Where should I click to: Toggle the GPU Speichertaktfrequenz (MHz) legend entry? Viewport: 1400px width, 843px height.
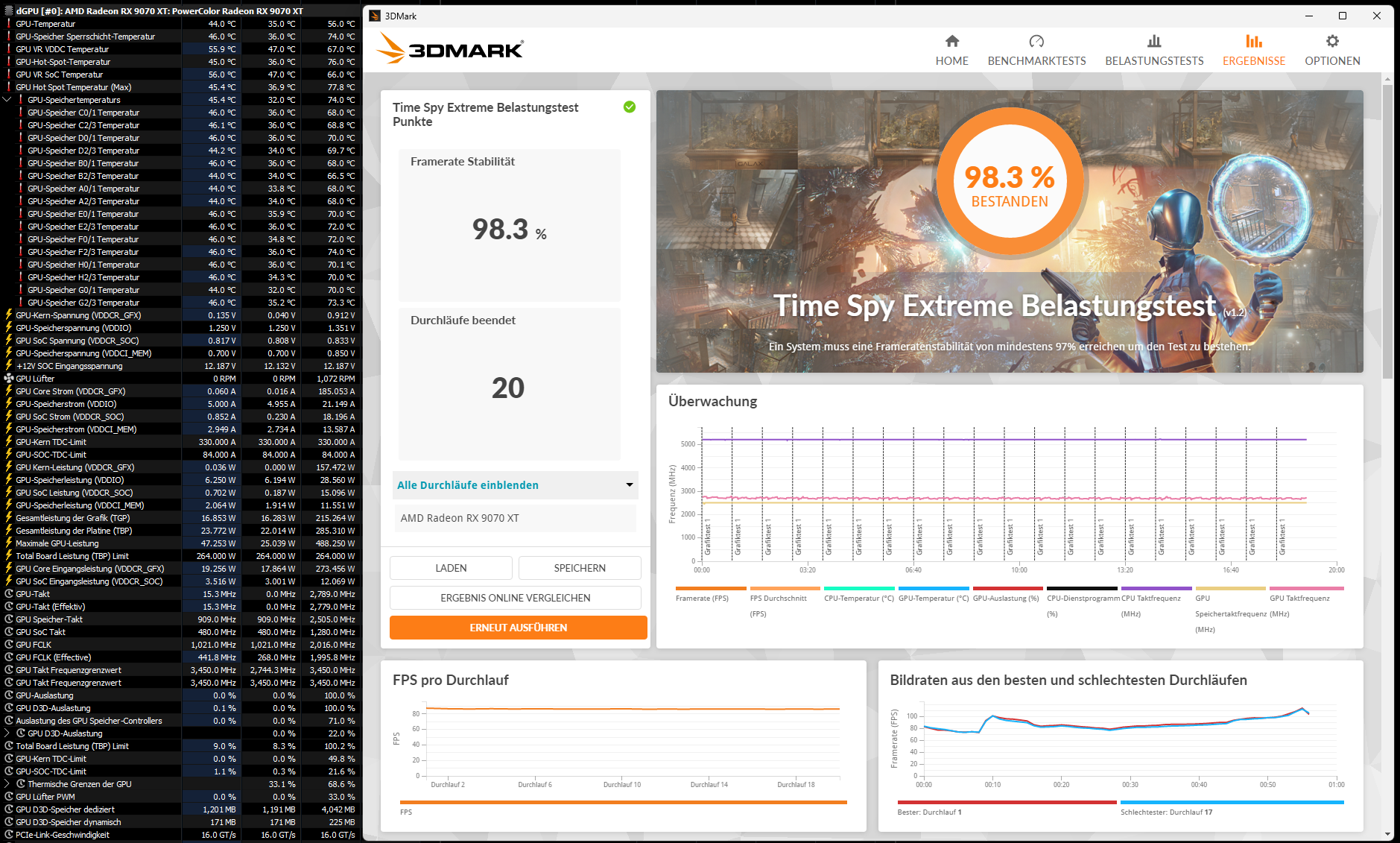[1231, 610]
